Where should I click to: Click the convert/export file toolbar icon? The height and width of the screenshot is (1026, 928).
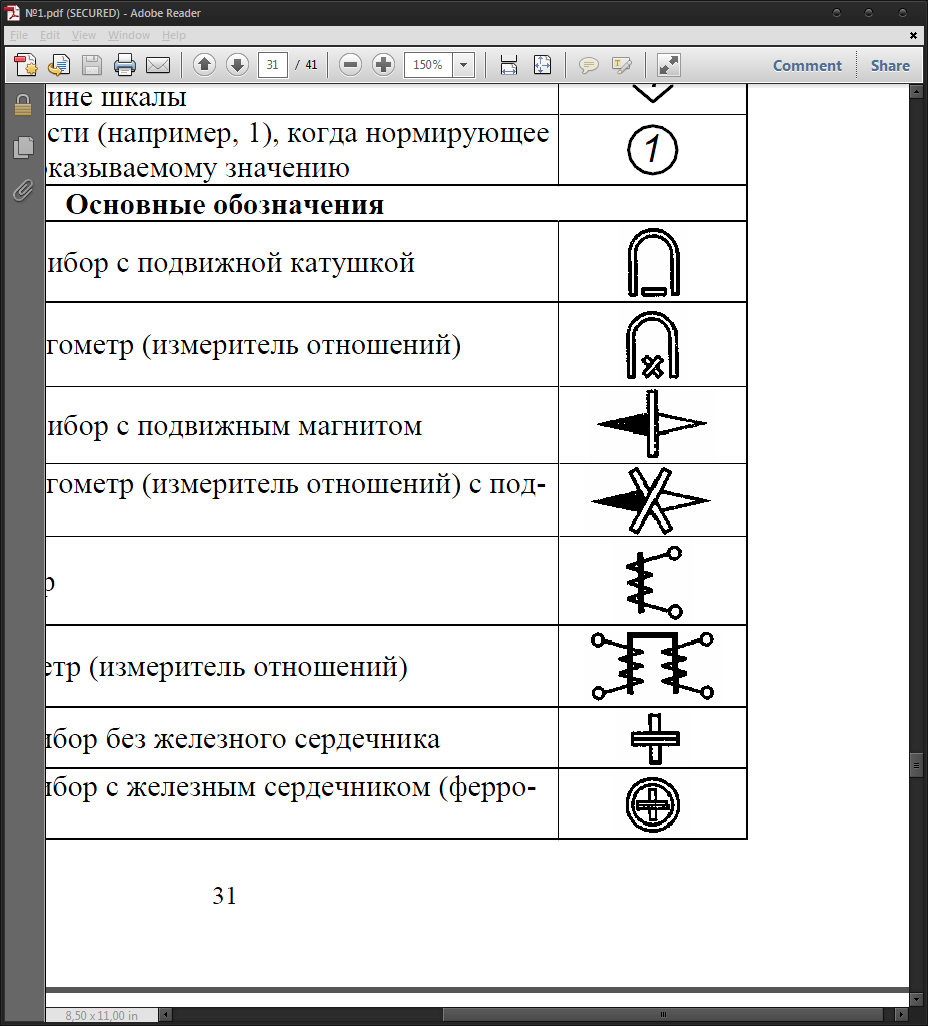59,65
